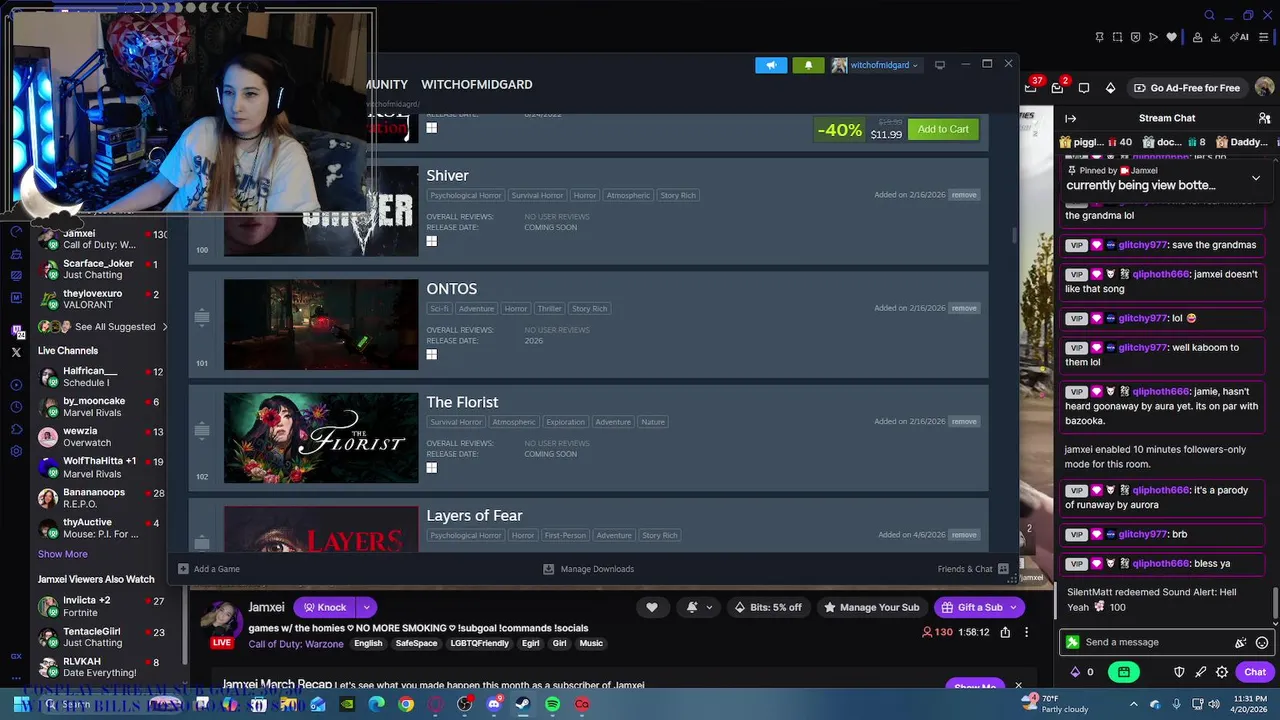Grab the reorder handle for The Florist
The image size is (1280, 720).
(x=201, y=431)
